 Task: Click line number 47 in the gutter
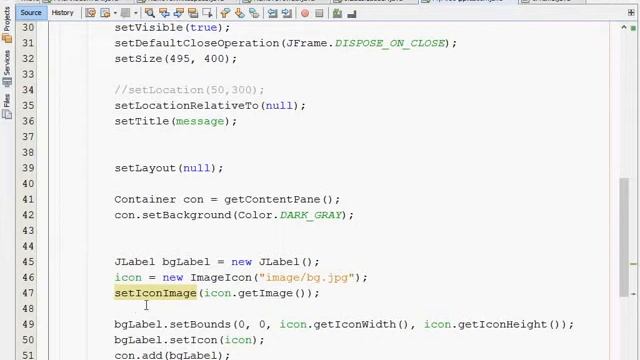[28, 293]
